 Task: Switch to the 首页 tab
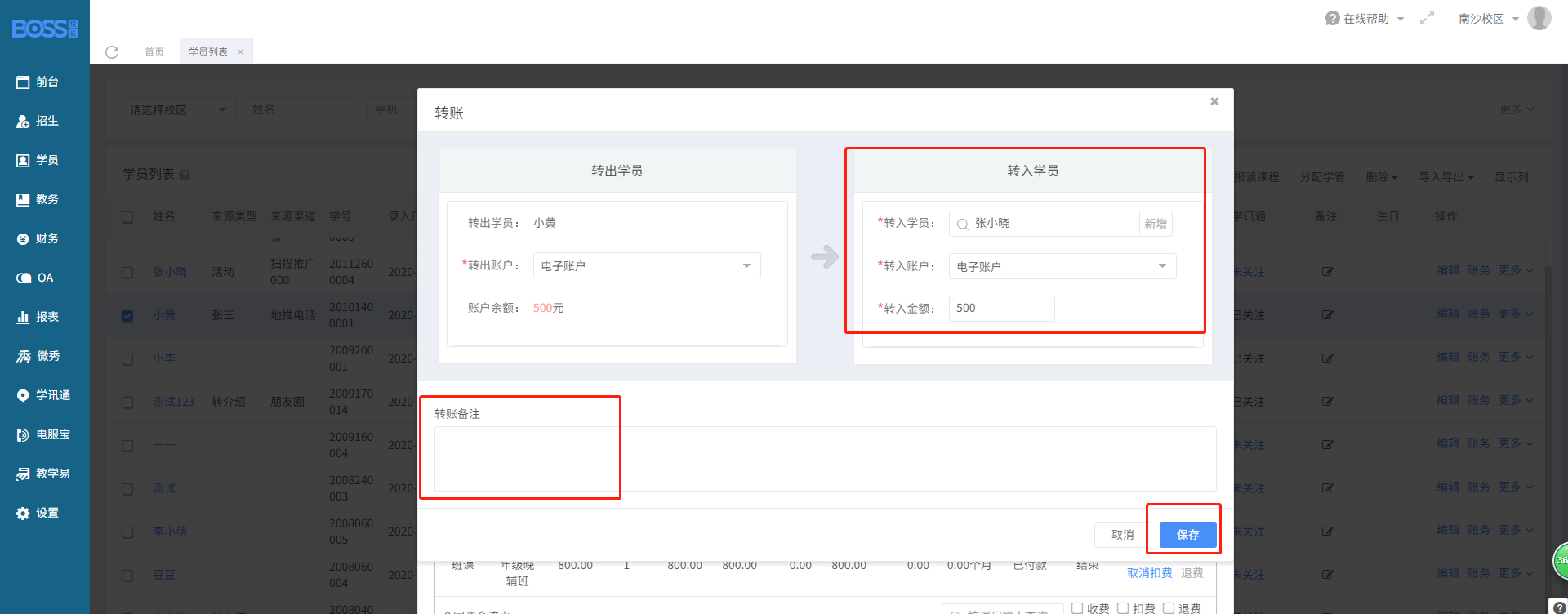coord(154,52)
